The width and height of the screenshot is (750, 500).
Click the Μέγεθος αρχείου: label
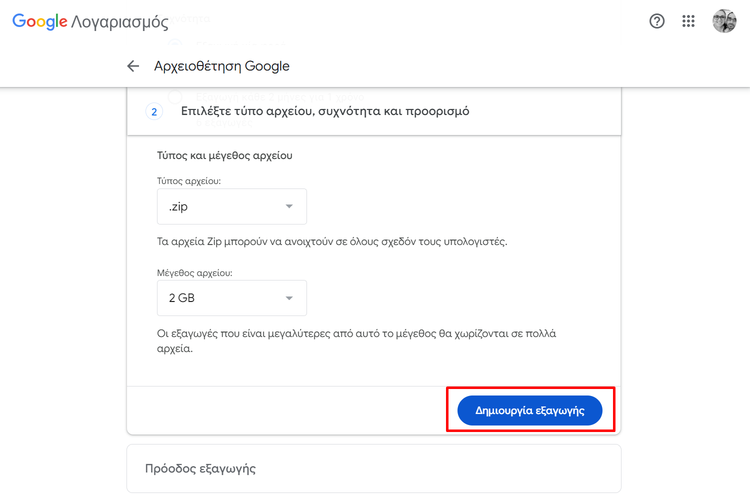tap(195, 273)
